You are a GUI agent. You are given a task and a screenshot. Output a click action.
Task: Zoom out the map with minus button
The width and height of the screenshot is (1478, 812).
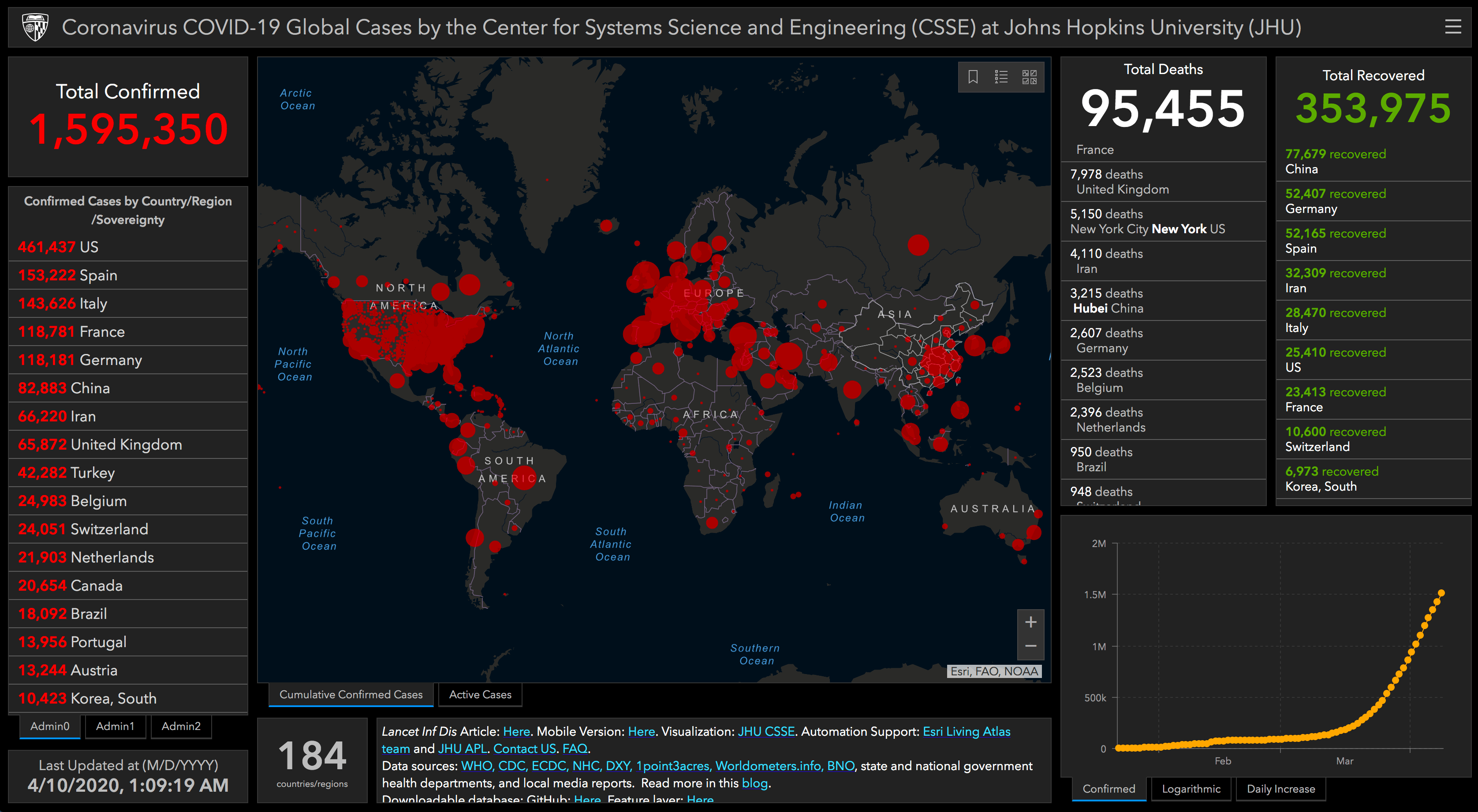pos(1030,646)
